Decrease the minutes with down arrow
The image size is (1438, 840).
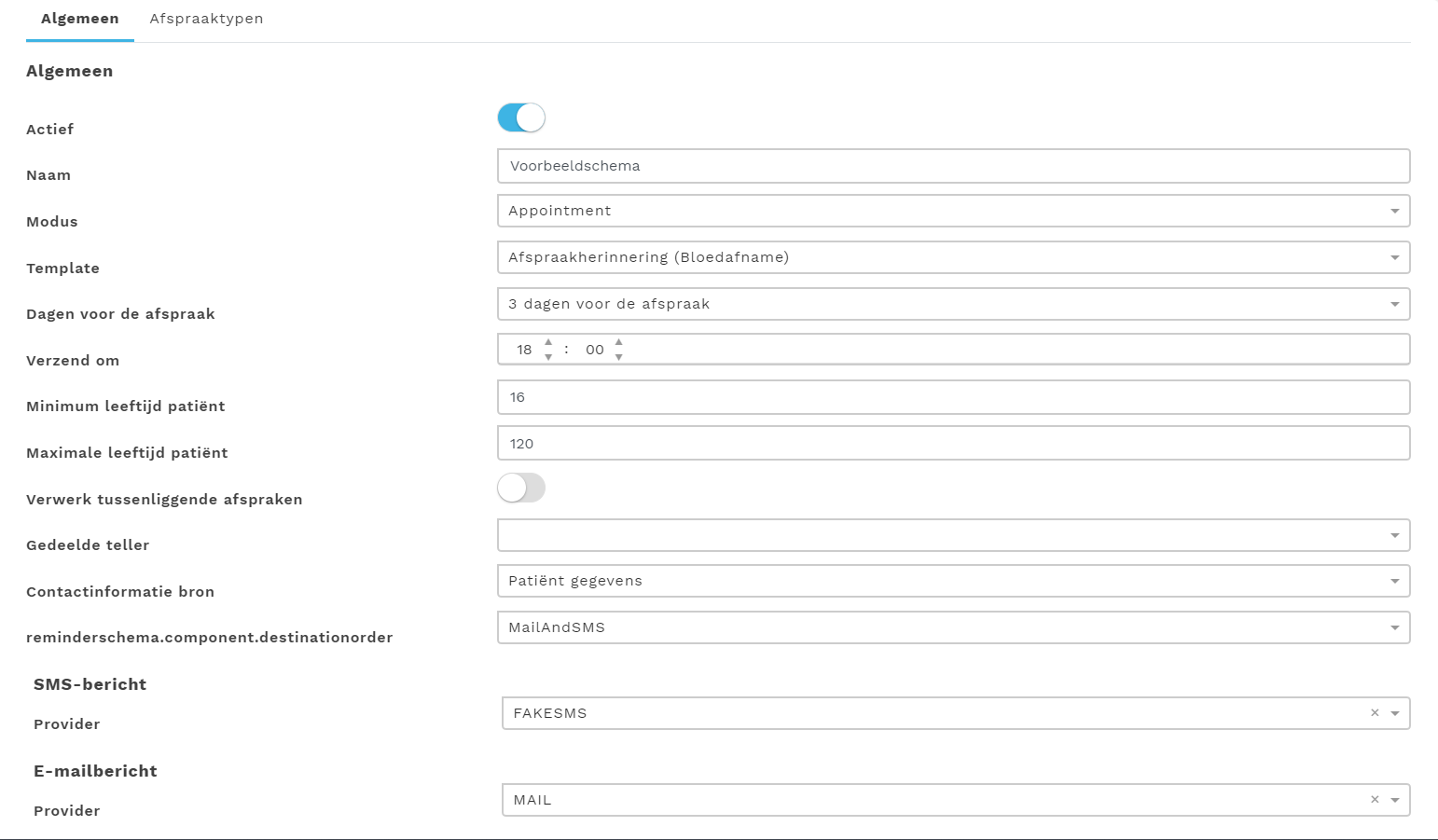(618, 357)
